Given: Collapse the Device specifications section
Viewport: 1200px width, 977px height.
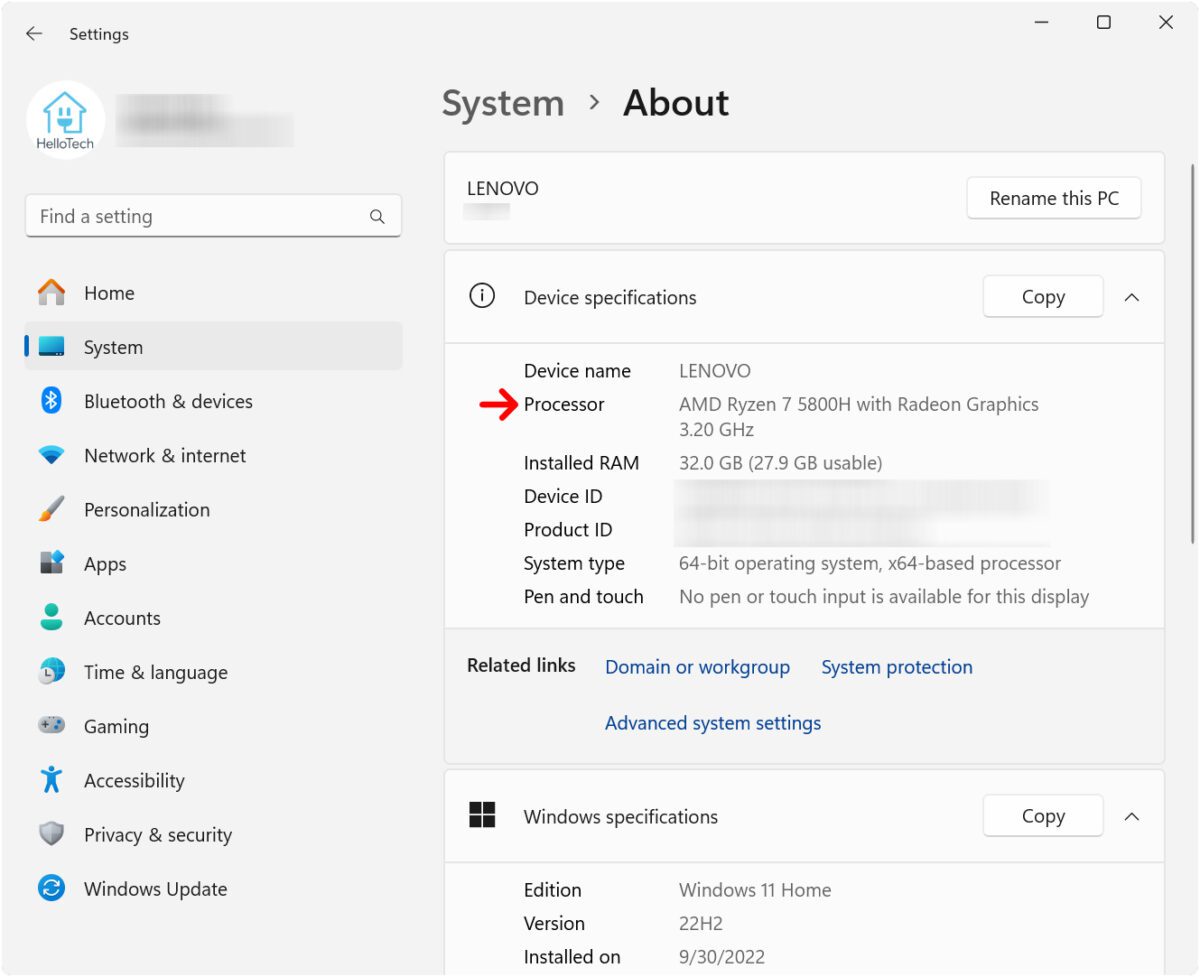Looking at the screenshot, I should 1132,297.
